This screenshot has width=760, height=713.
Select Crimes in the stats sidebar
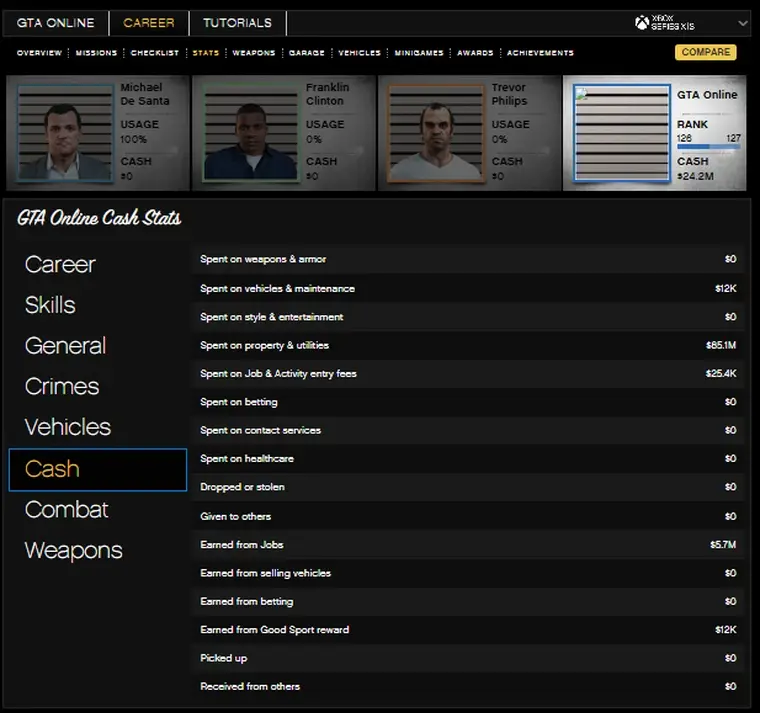tap(62, 387)
